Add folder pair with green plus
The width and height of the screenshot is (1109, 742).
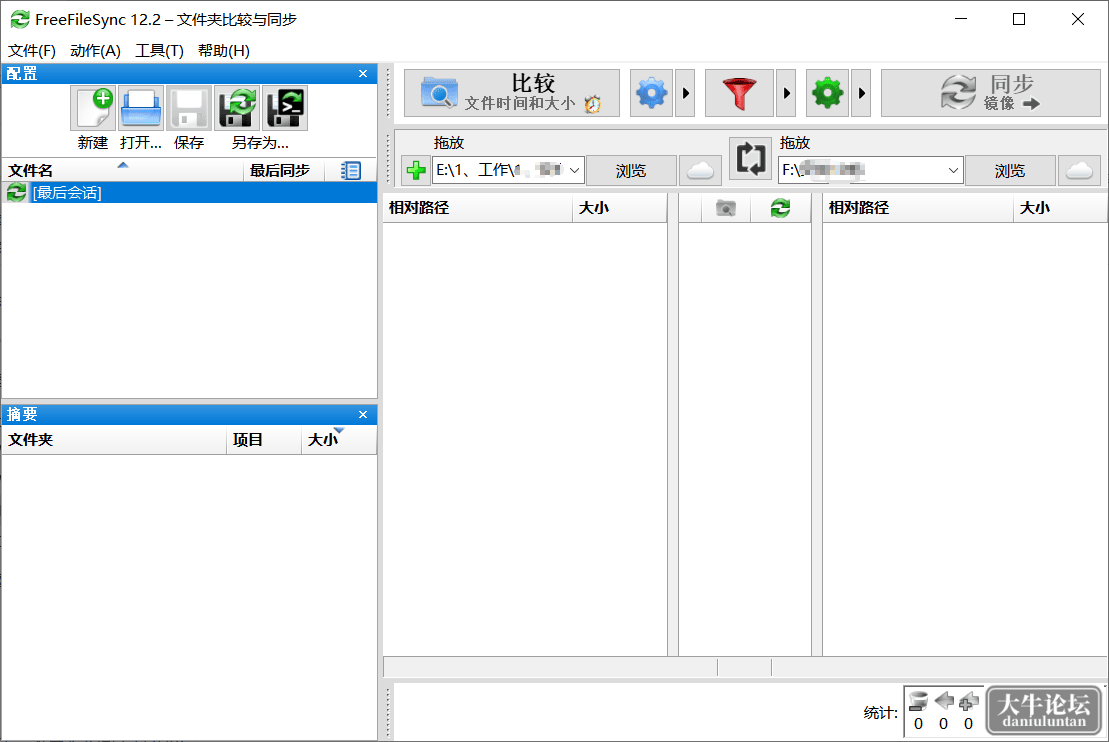pyautogui.click(x=416, y=170)
